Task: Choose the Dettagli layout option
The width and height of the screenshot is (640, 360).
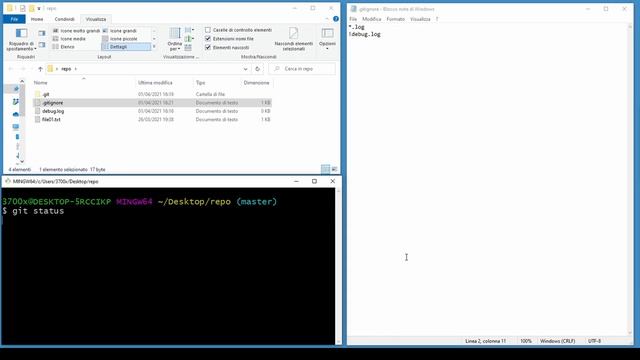Action: click(126, 47)
